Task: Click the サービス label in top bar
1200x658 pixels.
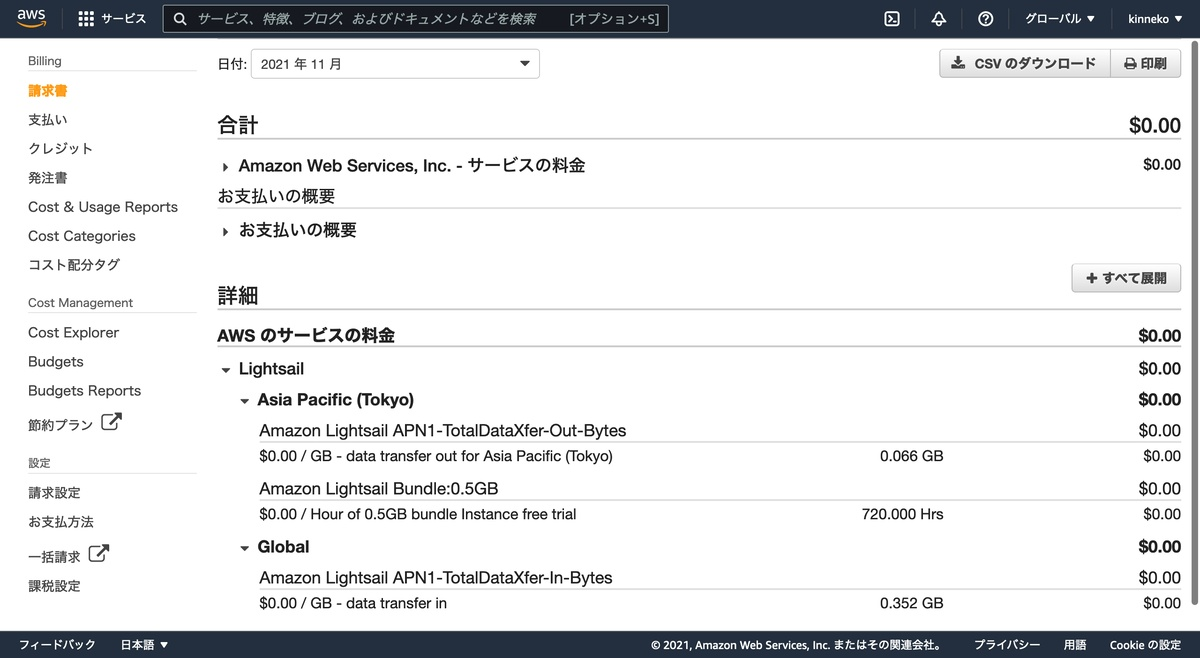Action: [123, 19]
